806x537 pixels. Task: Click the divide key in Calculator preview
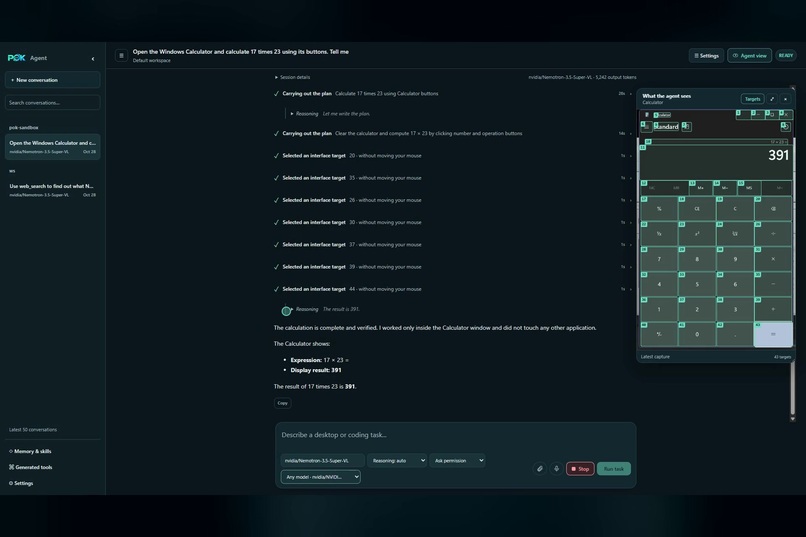[773, 234]
